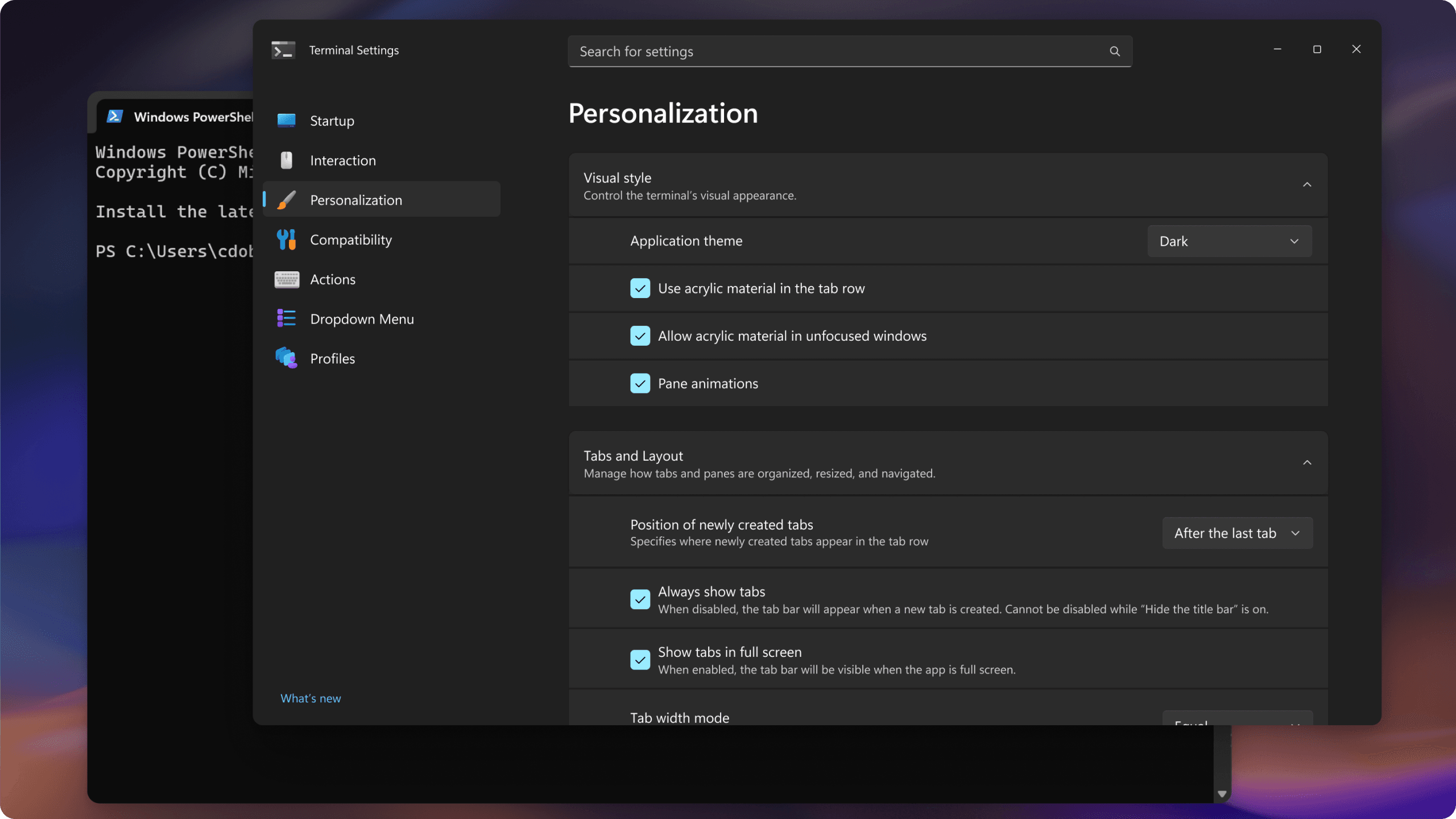Screen dimensions: 1456x819
Task: Open the Application theme dropdown
Action: 1228,241
